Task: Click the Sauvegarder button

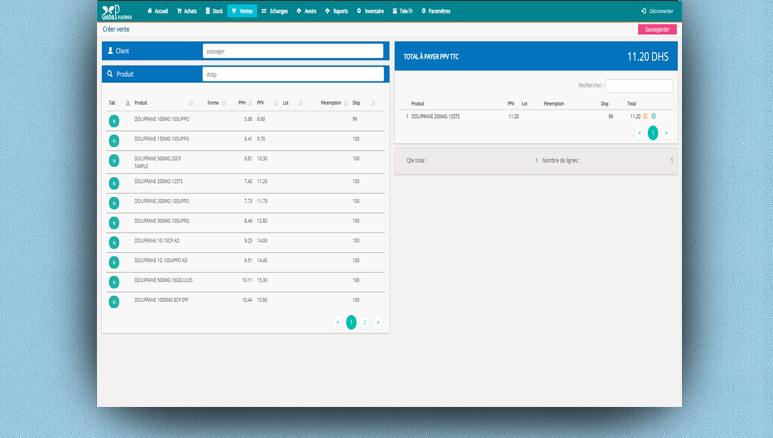Action: click(x=657, y=30)
